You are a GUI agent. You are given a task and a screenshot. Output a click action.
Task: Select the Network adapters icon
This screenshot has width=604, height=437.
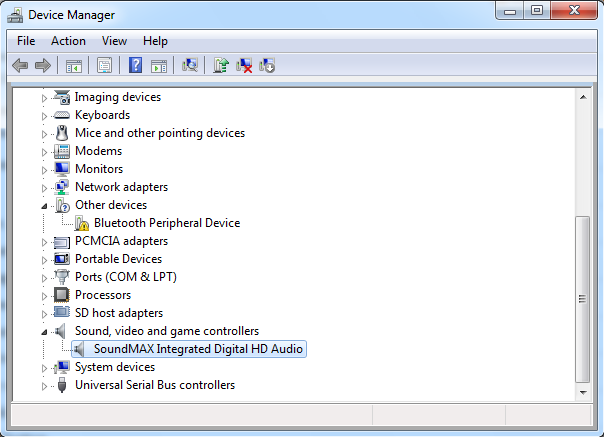tap(62, 187)
